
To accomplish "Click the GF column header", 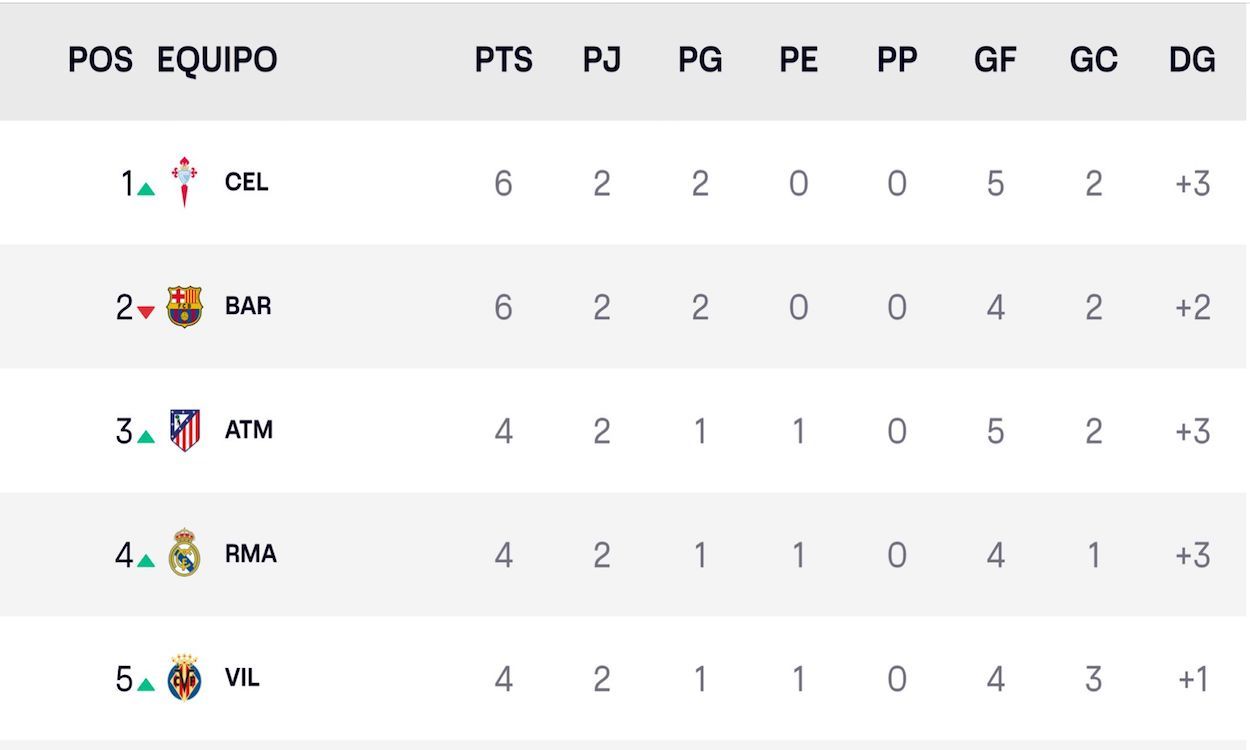I will pos(995,60).
